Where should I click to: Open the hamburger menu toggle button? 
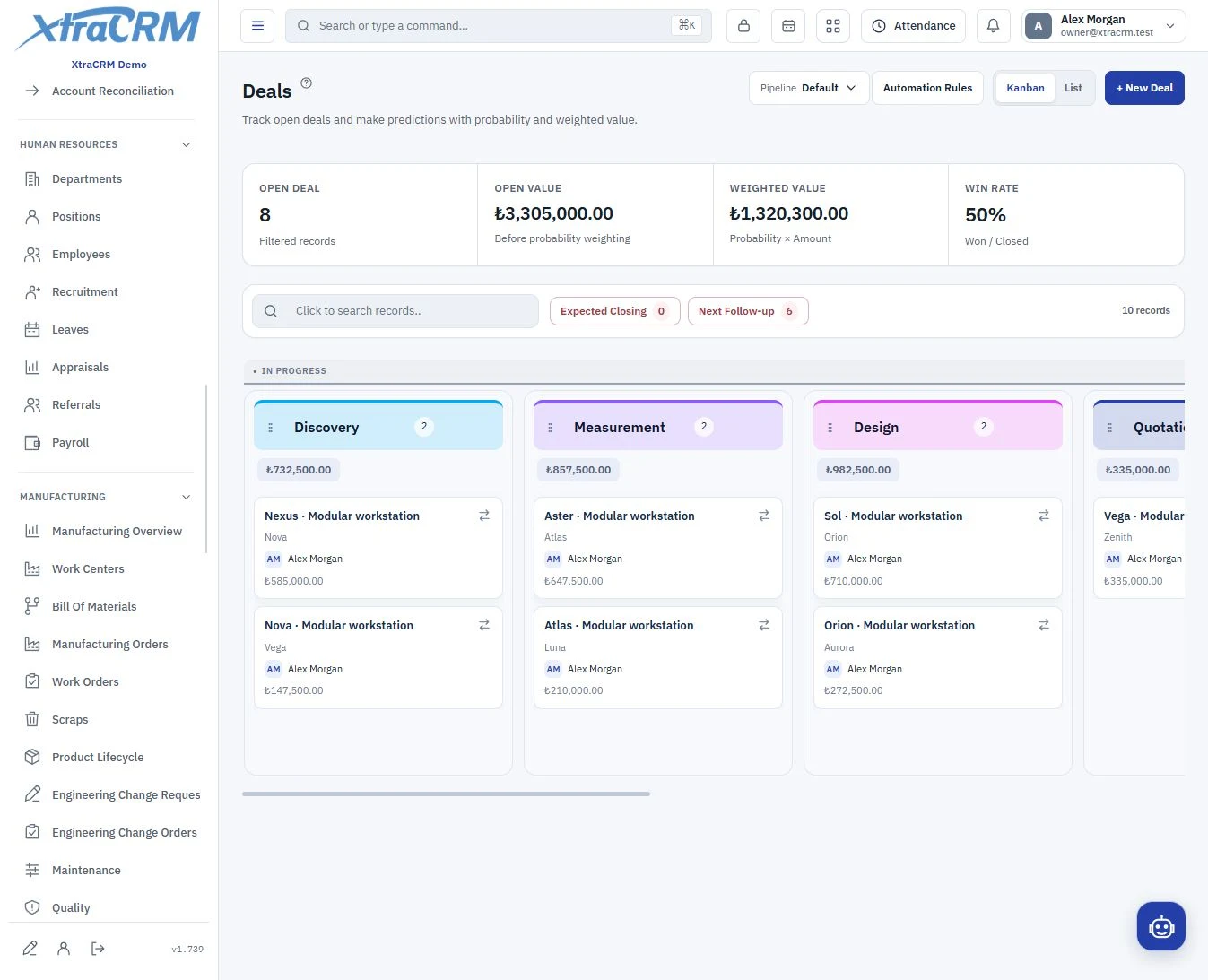tap(257, 26)
